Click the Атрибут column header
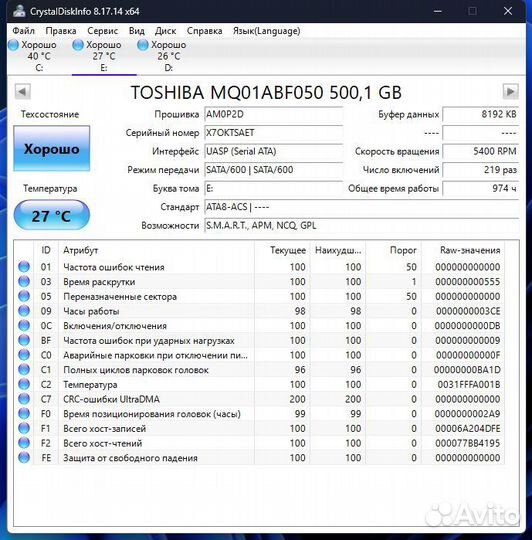532x540 pixels. pyautogui.click(x=156, y=250)
